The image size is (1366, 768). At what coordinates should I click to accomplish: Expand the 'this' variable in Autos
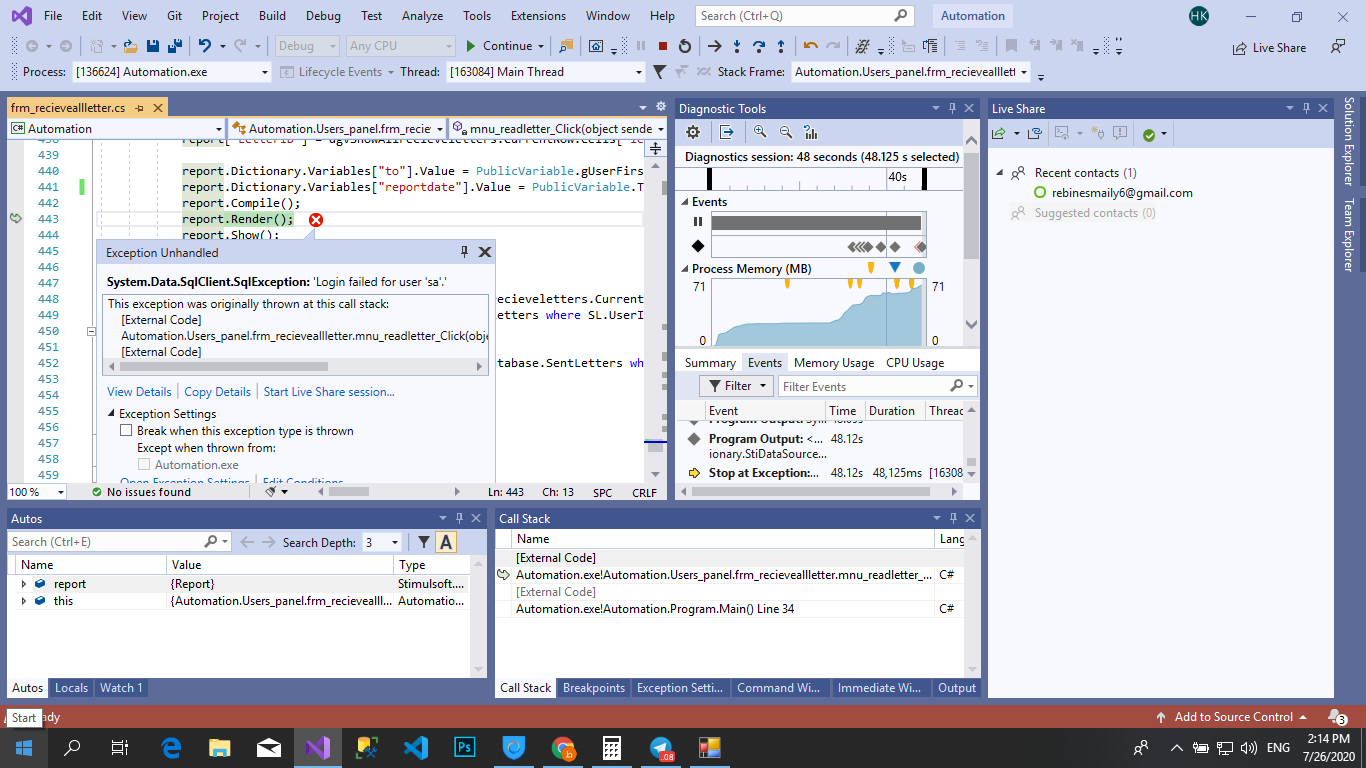(x=24, y=601)
